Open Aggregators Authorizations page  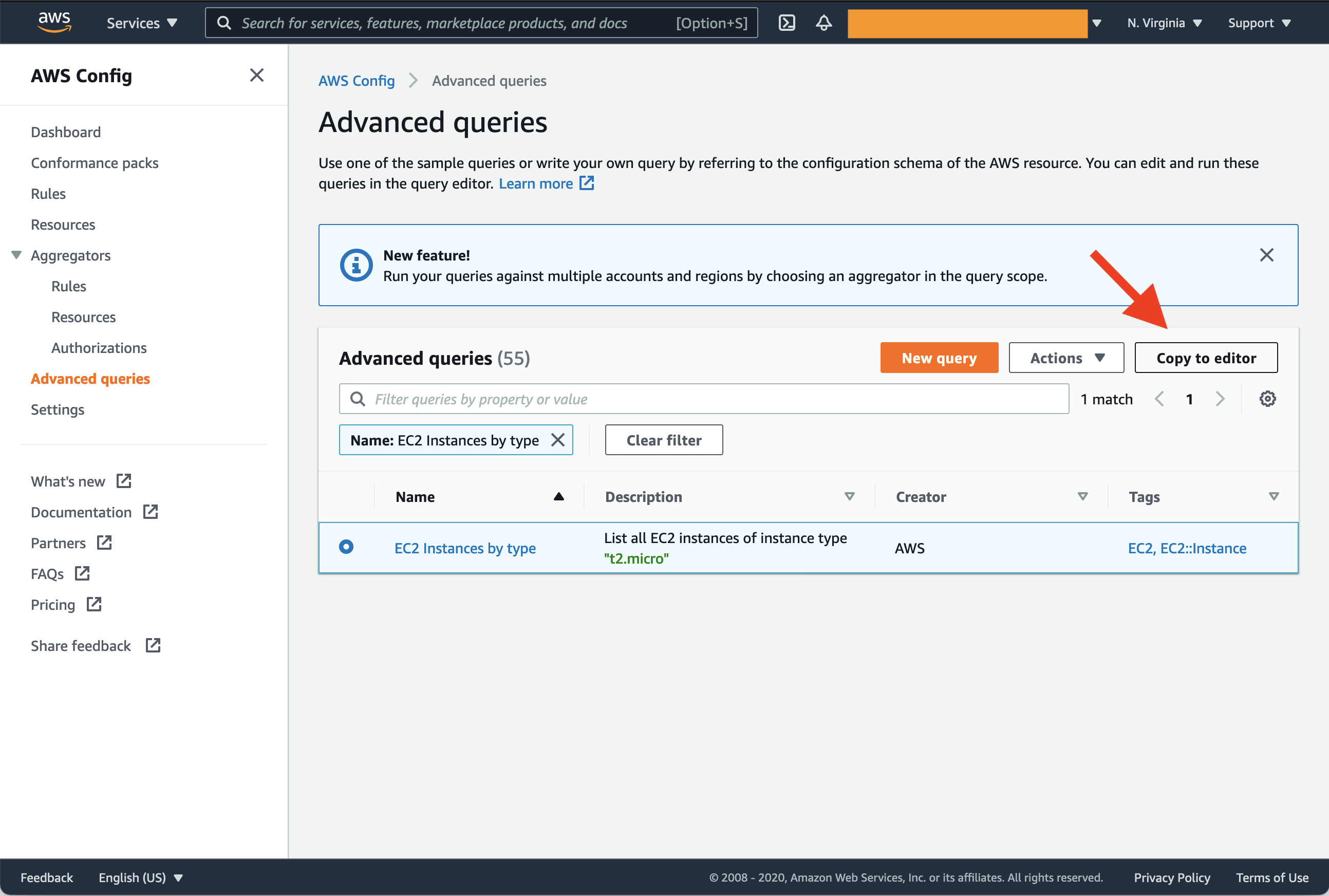tap(99, 348)
